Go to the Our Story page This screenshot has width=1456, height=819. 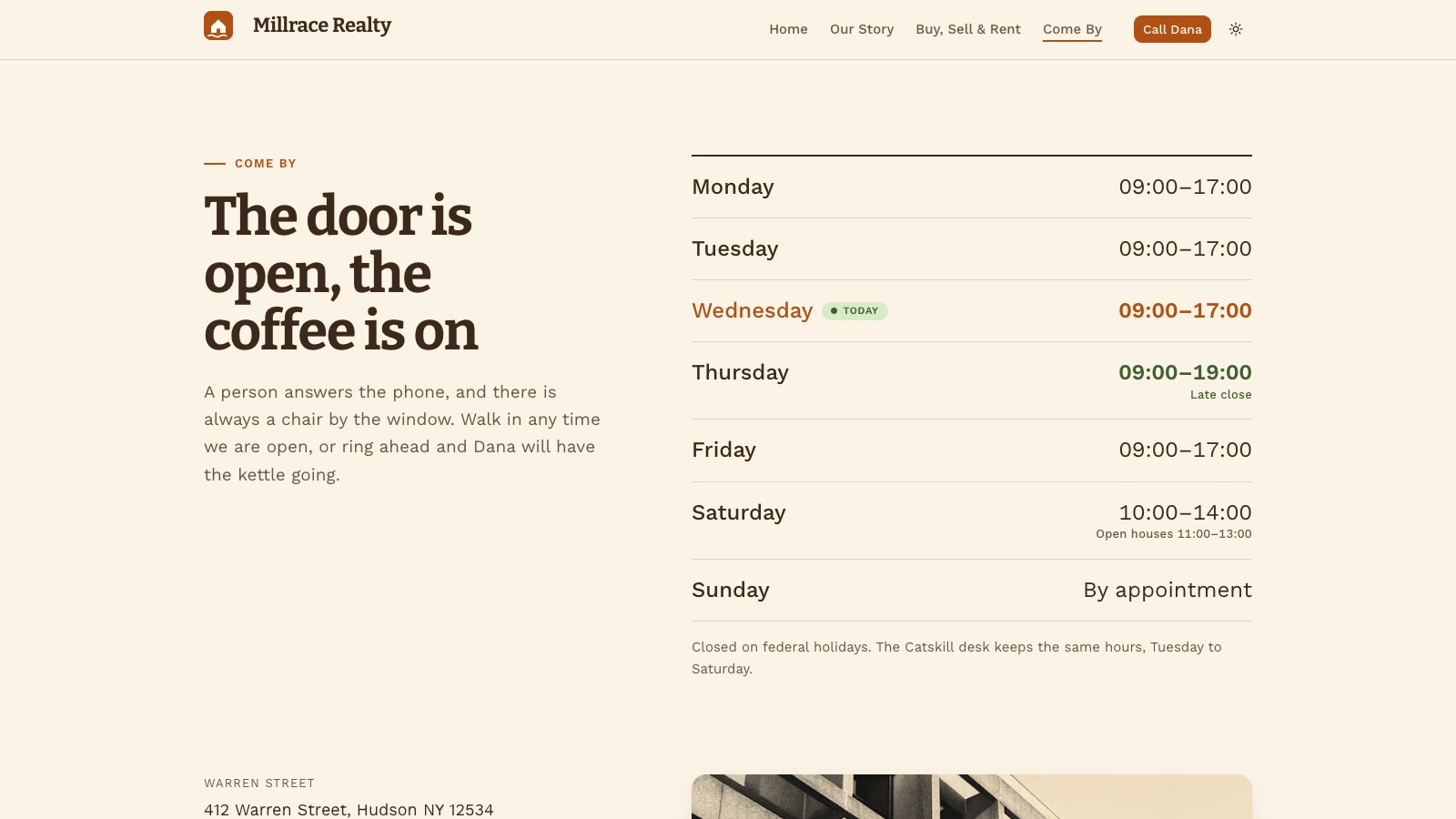point(862,29)
